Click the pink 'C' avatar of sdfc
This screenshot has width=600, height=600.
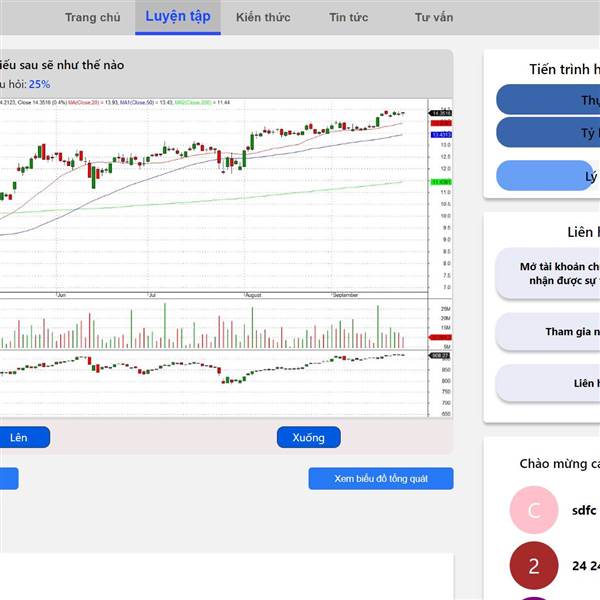point(534,510)
